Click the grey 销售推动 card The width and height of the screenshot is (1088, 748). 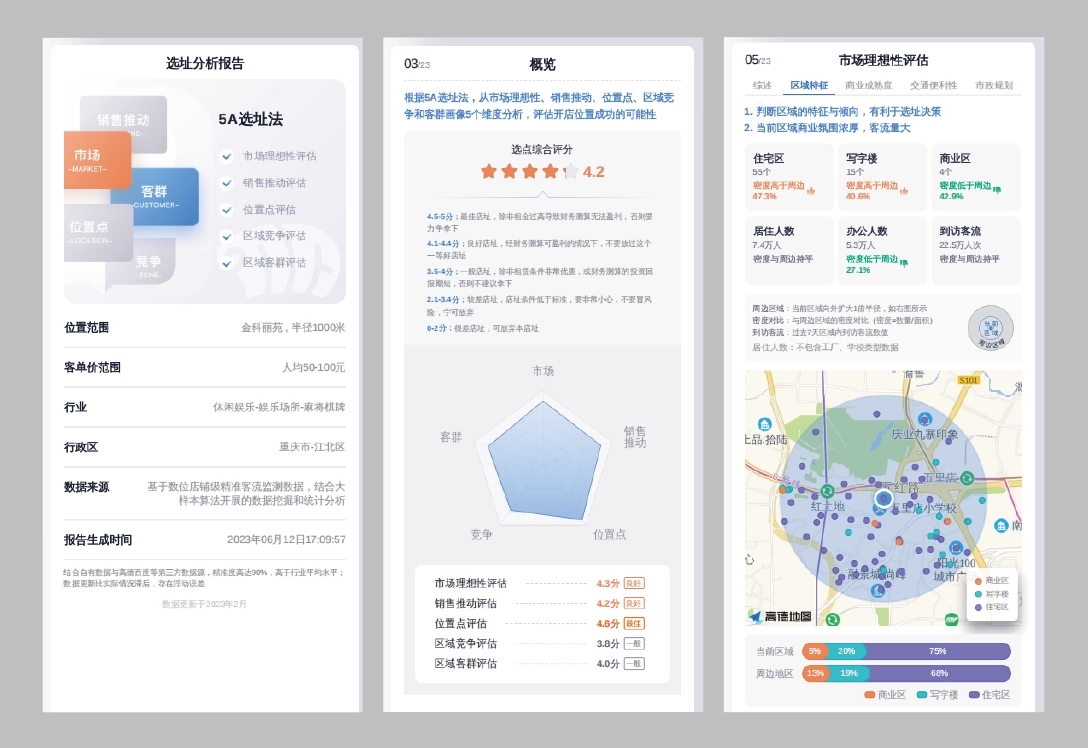pos(123,122)
